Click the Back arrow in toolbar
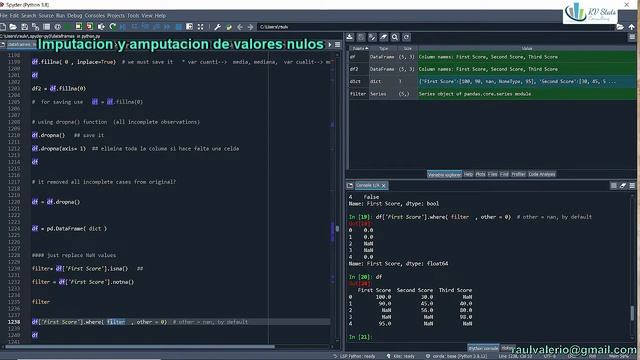This screenshot has height=360, width=640. [x=240, y=27]
